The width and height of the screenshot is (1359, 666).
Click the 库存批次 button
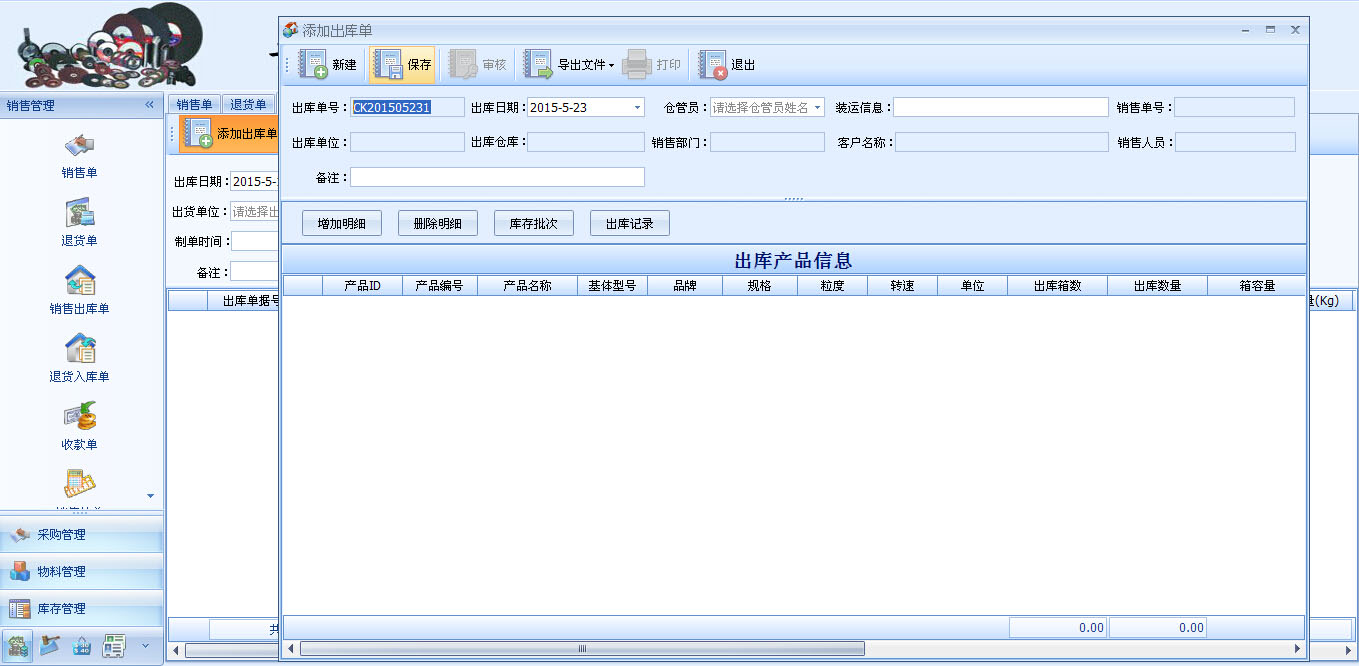click(533, 224)
